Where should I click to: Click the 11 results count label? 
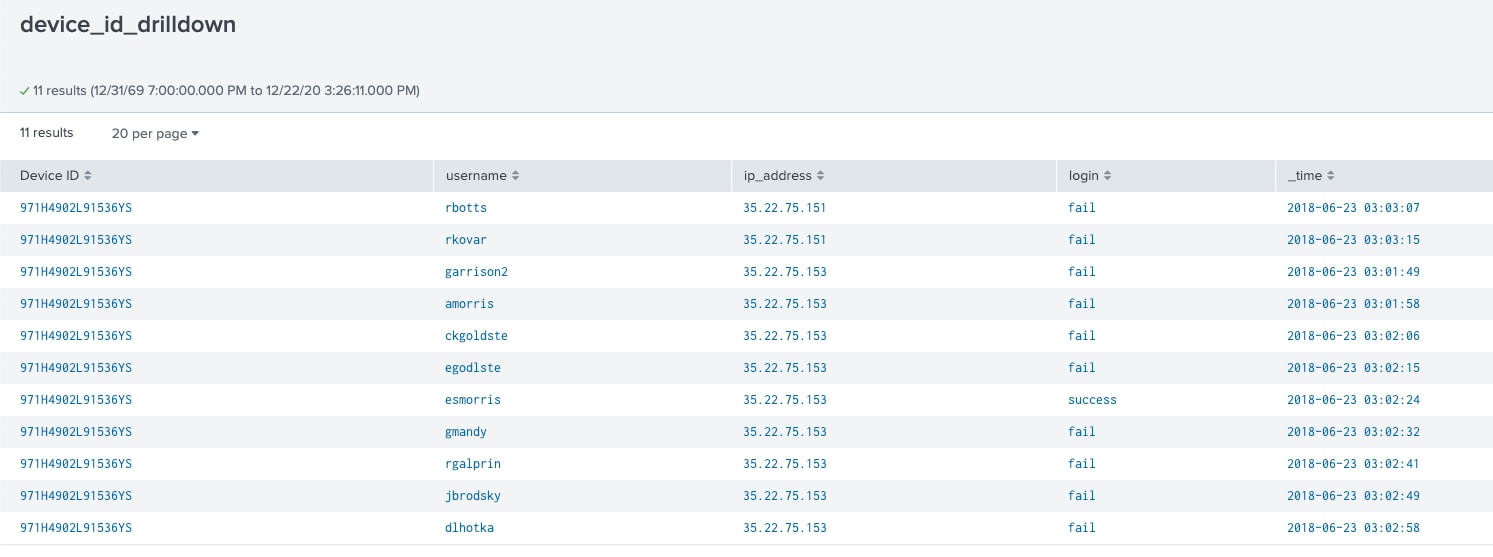[x=47, y=133]
